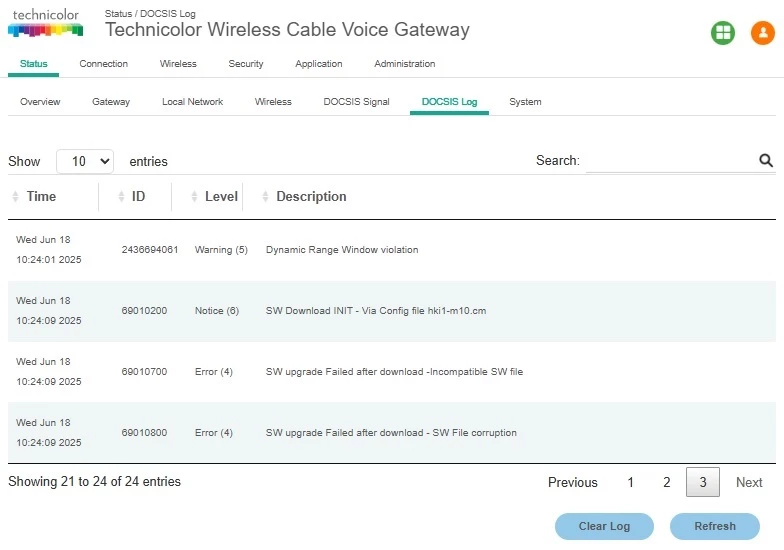The width and height of the screenshot is (784, 550).
Task: Switch to the DOCSIS Signal tab
Action: (356, 102)
